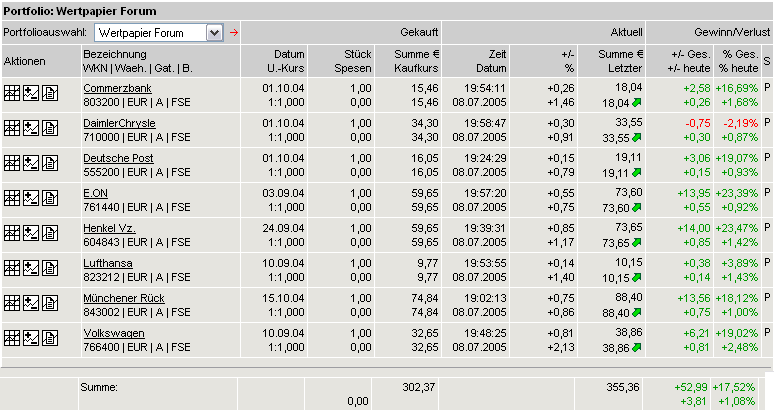This screenshot has height=413, width=776.
Task: Open the Commerzbank stock link
Action: pos(115,88)
